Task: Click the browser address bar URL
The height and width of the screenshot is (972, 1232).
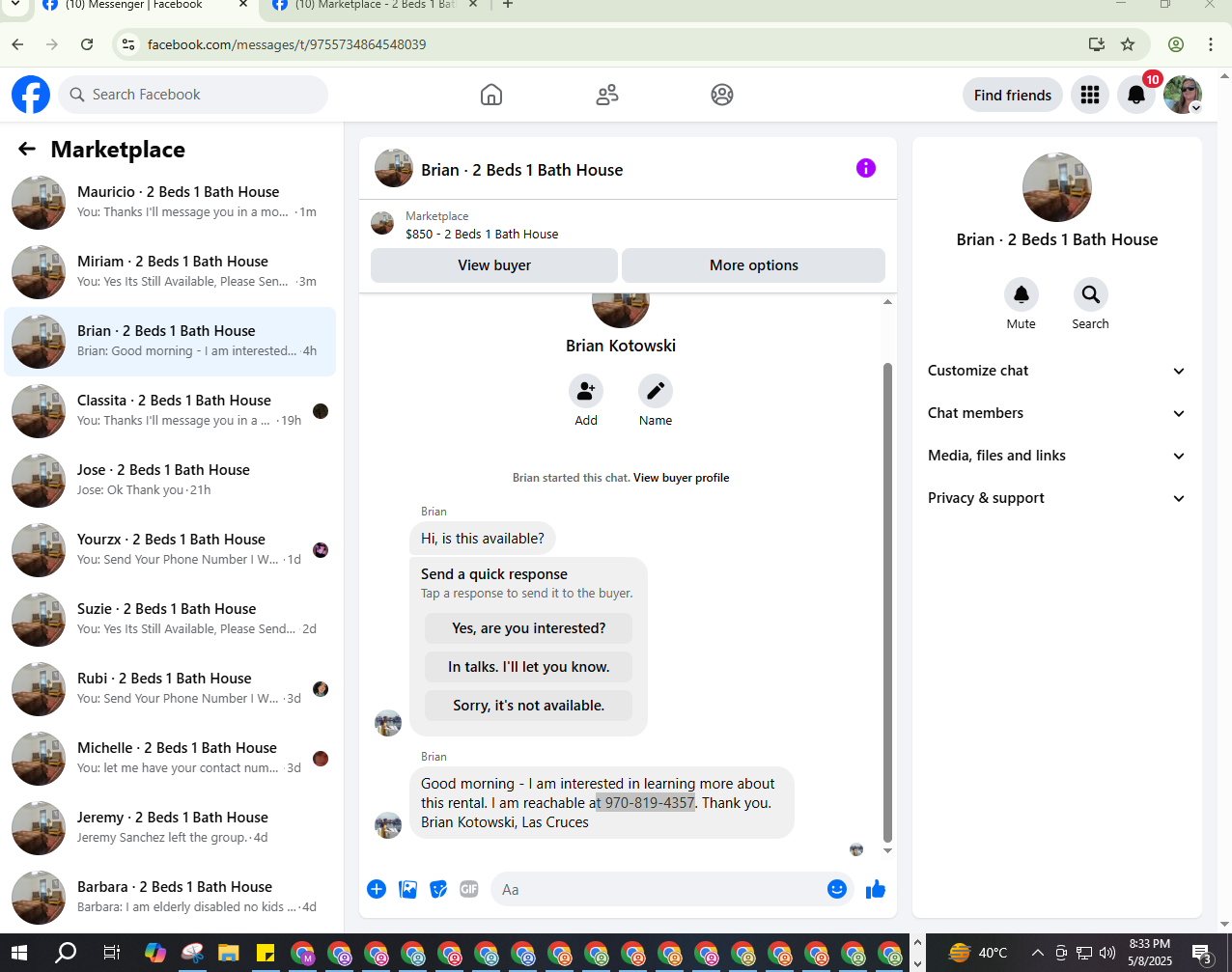Action: point(287,44)
